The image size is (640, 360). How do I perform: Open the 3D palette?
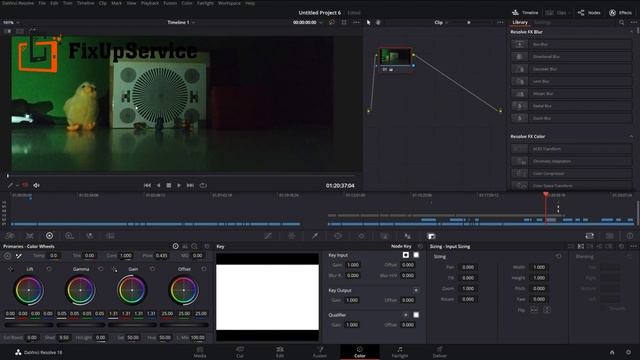click(x=609, y=236)
